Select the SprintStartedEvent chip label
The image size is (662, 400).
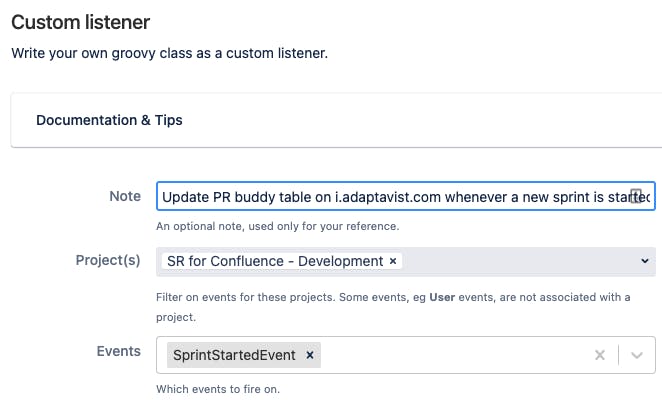tap(234, 355)
